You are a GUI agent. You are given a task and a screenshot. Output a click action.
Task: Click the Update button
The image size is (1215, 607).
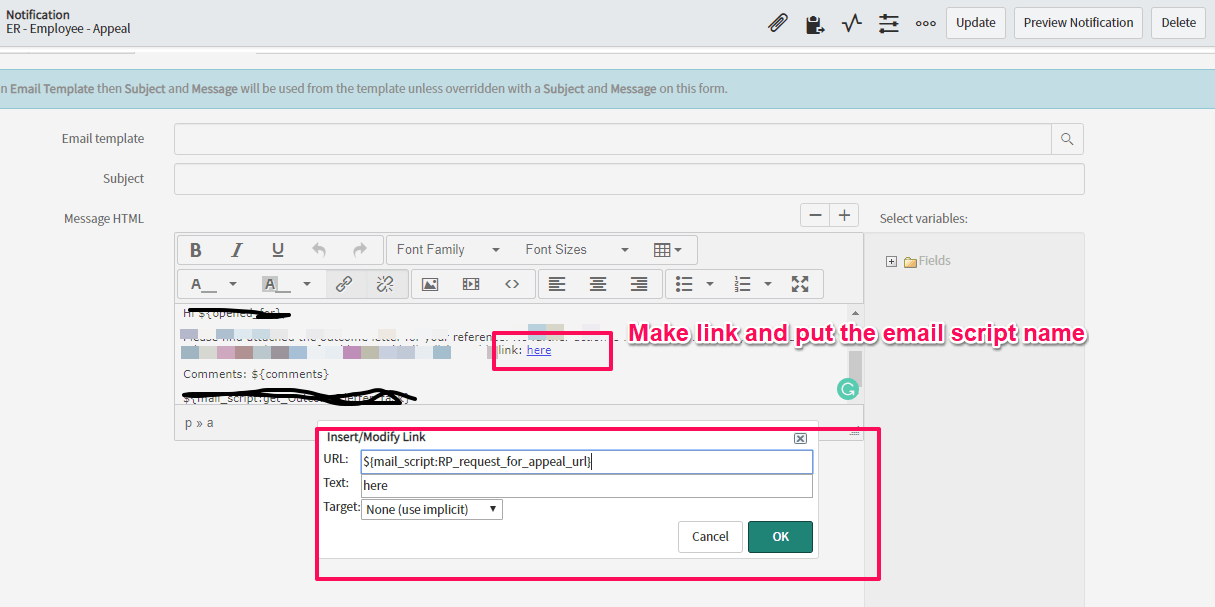click(976, 23)
